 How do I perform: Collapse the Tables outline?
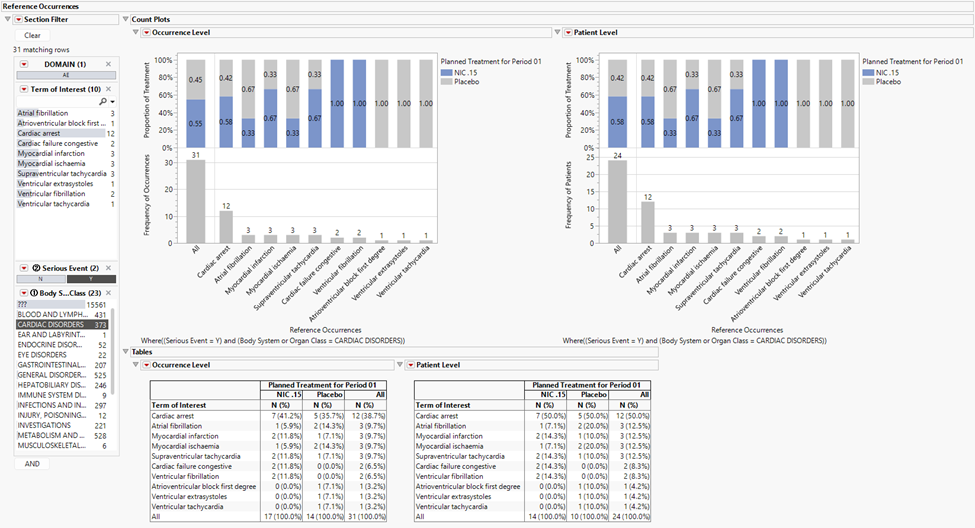[126, 352]
